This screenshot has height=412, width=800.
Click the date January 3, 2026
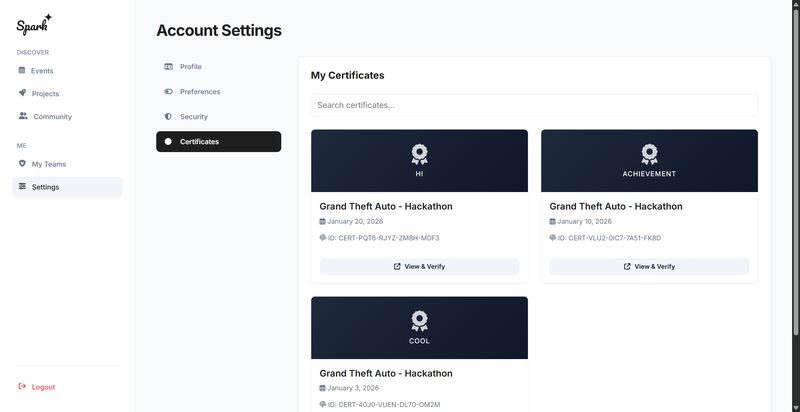(x=353, y=388)
